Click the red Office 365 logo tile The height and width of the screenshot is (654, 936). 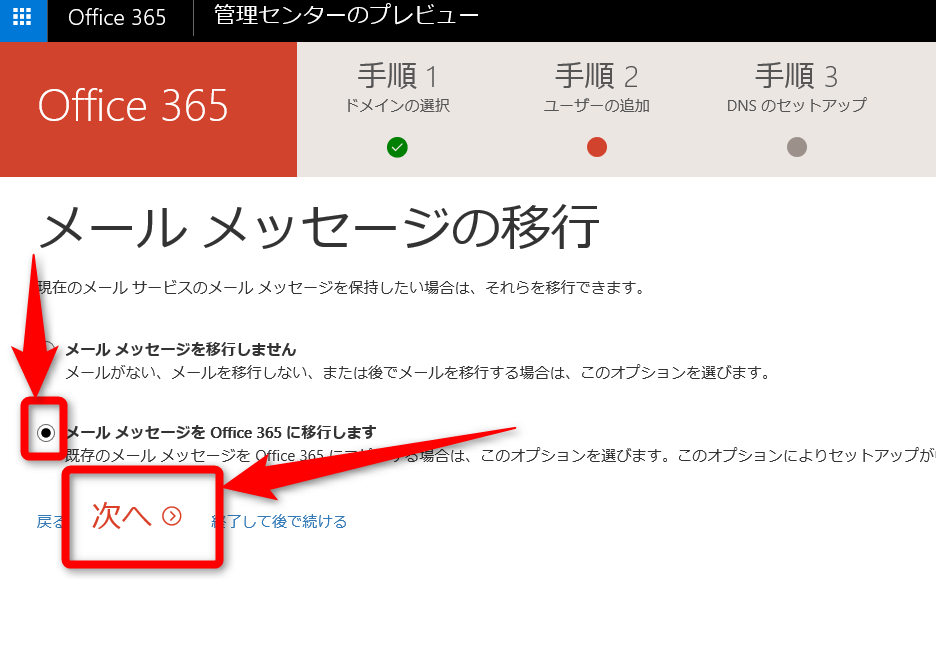click(x=133, y=106)
